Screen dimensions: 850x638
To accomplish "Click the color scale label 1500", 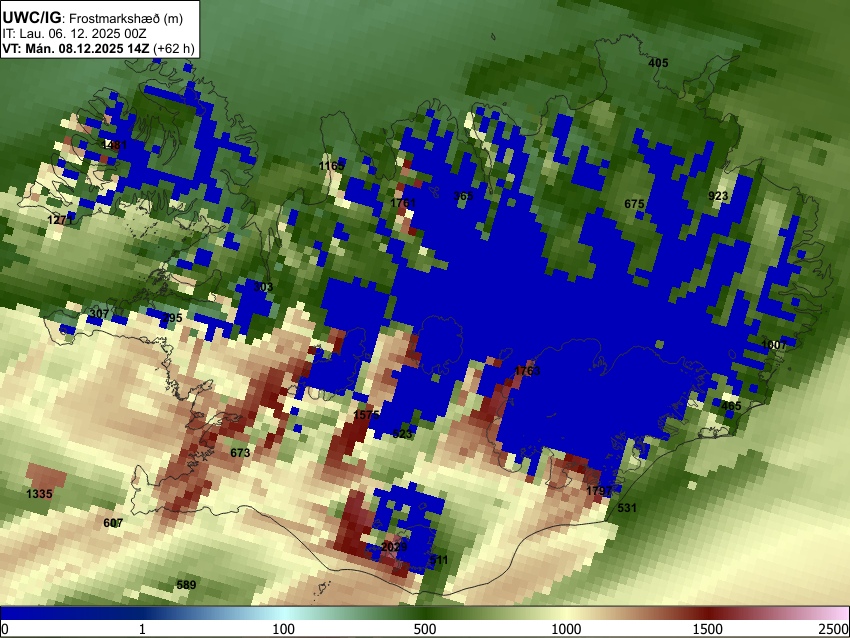I will pos(708,629).
